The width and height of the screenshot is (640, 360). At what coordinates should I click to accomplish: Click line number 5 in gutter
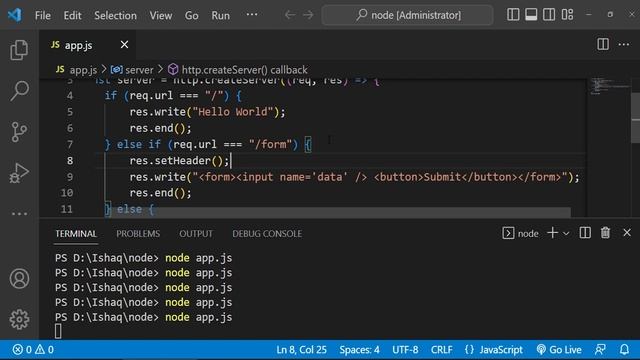tap(70, 112)
